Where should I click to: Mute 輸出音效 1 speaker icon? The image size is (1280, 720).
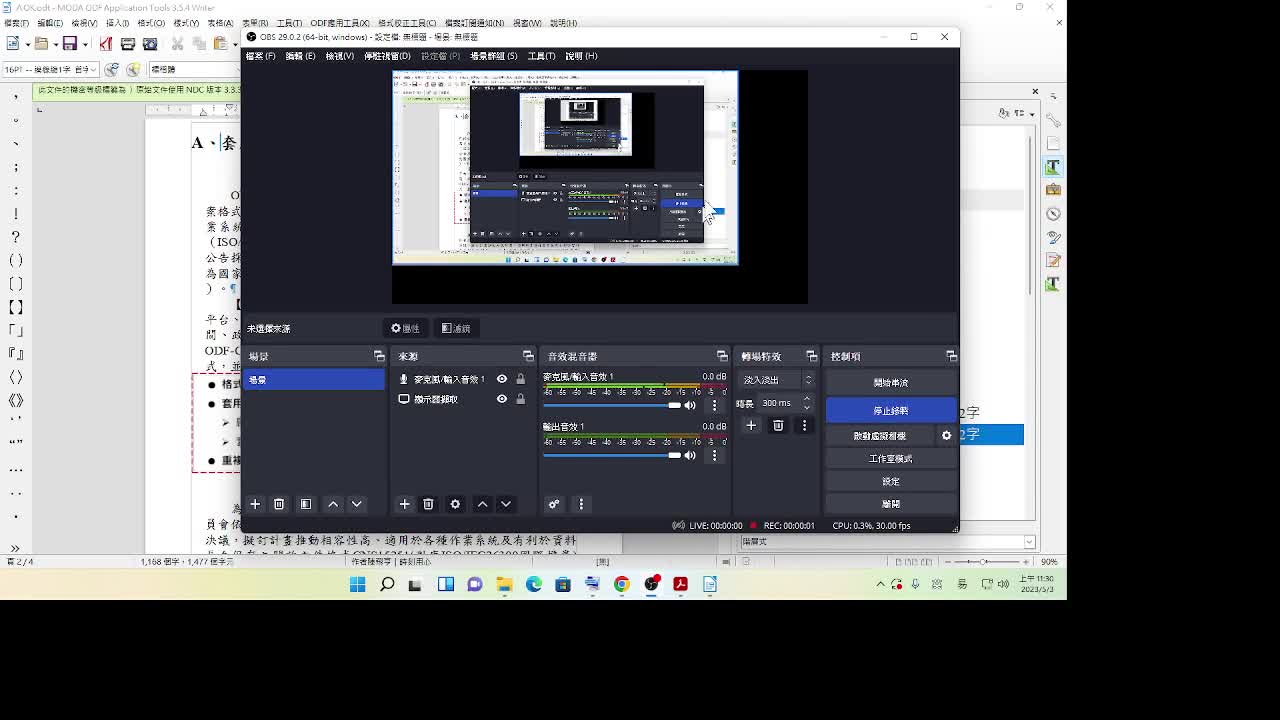pos(689,455)
